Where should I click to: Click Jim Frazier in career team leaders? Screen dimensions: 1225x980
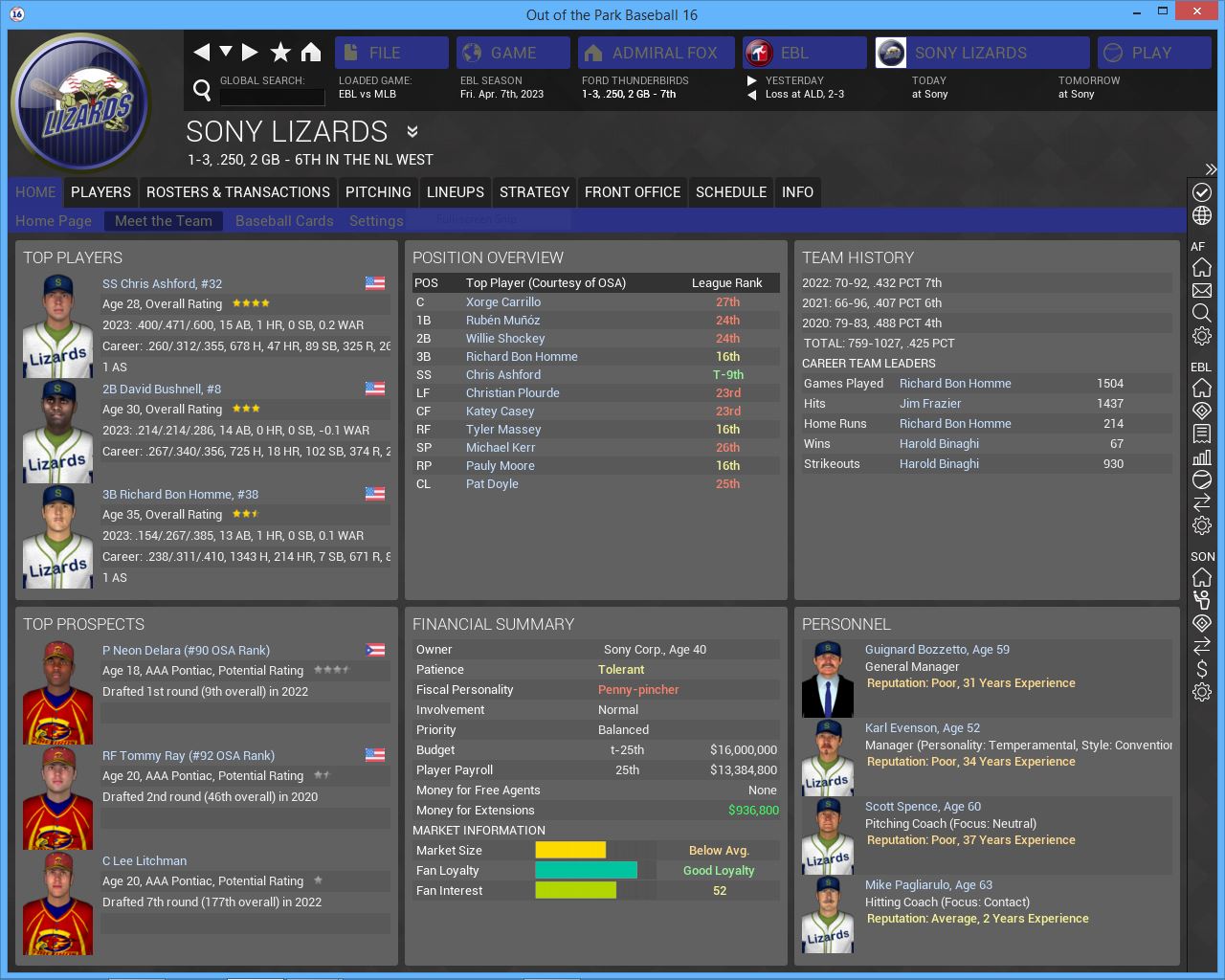930,404
